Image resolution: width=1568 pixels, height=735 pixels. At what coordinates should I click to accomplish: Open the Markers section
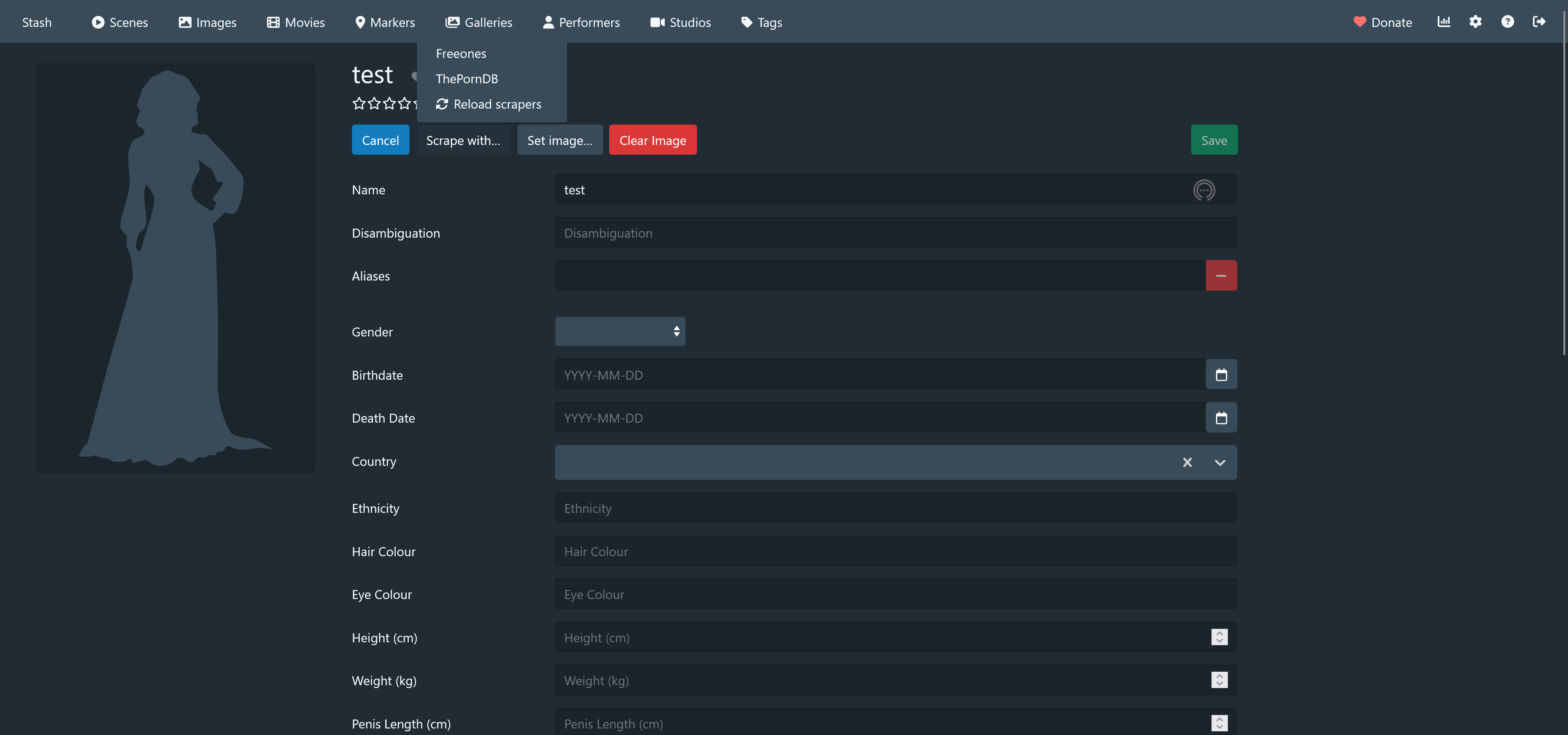(x=384, y=22)
